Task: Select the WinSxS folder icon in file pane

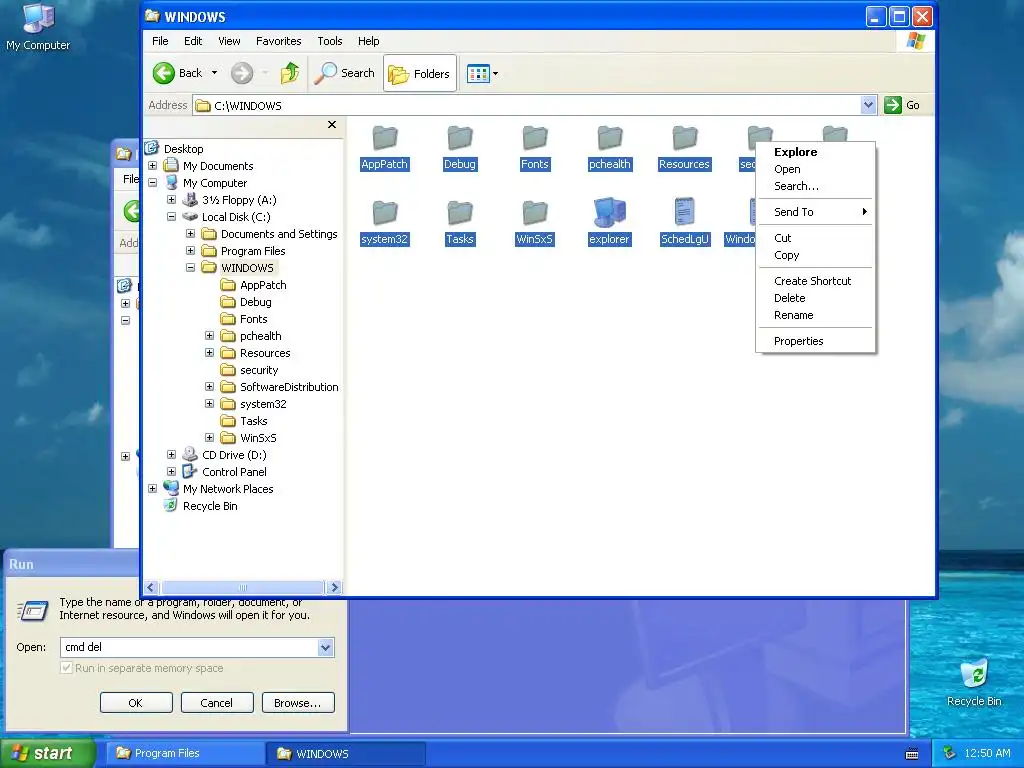Action: [535, 213]
